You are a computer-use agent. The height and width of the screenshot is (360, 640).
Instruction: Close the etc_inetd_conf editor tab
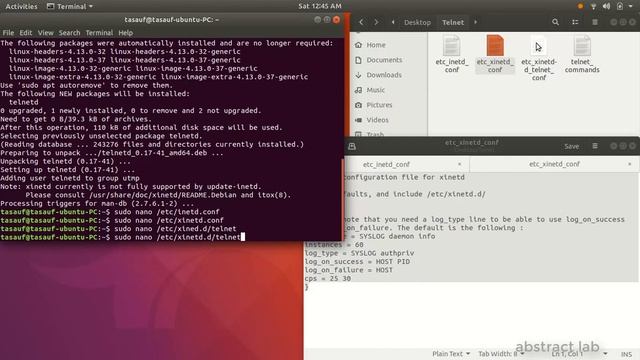coord(460,164)
